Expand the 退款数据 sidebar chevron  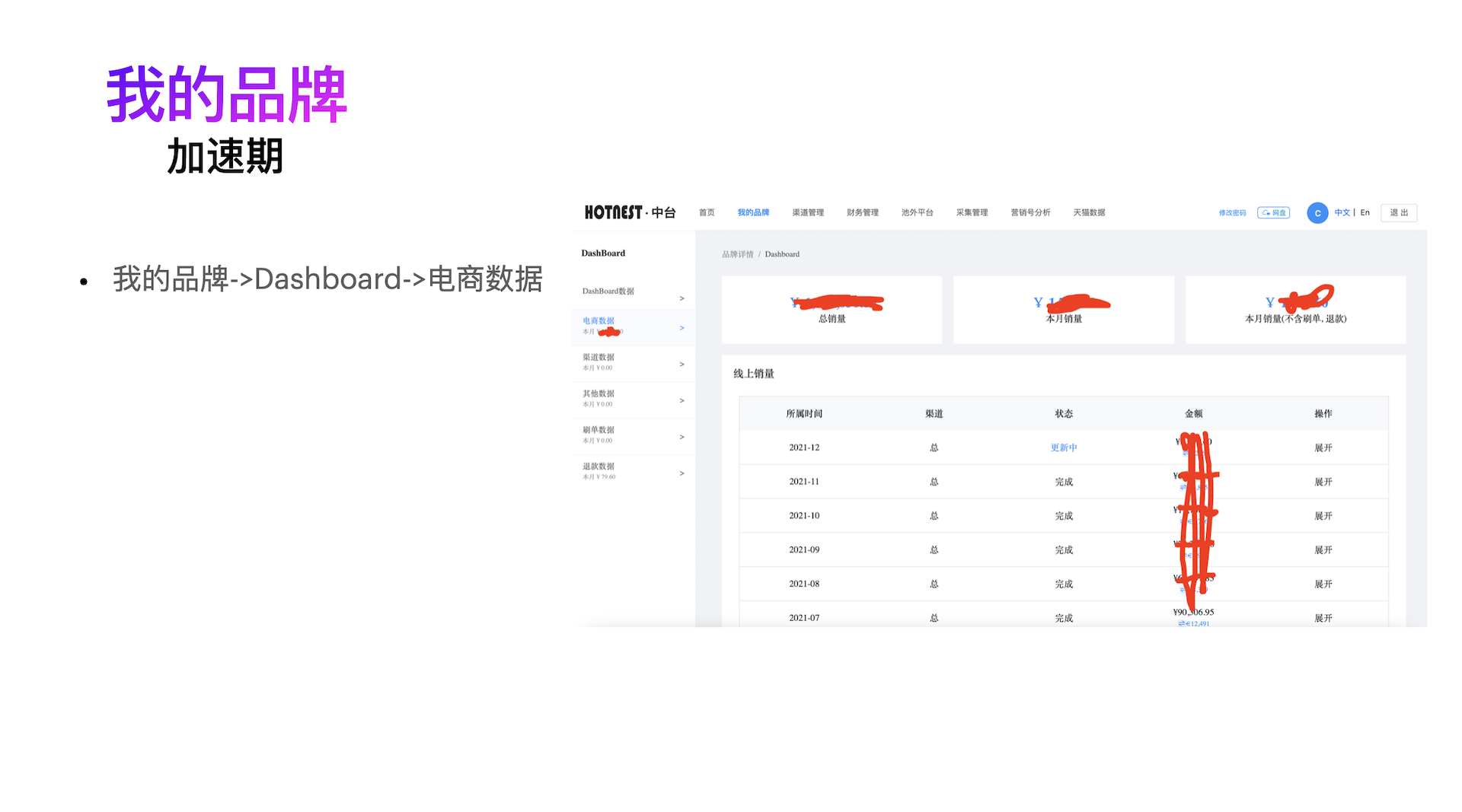(682, 473)
